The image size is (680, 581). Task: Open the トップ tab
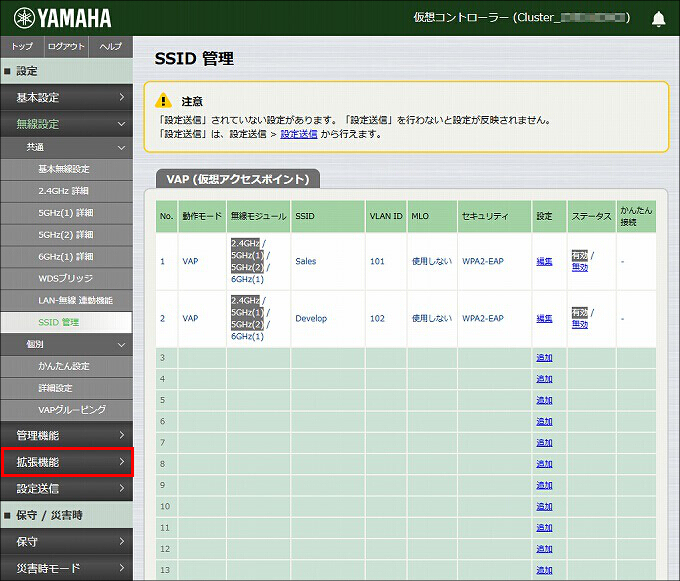click(x=22, y=46)
